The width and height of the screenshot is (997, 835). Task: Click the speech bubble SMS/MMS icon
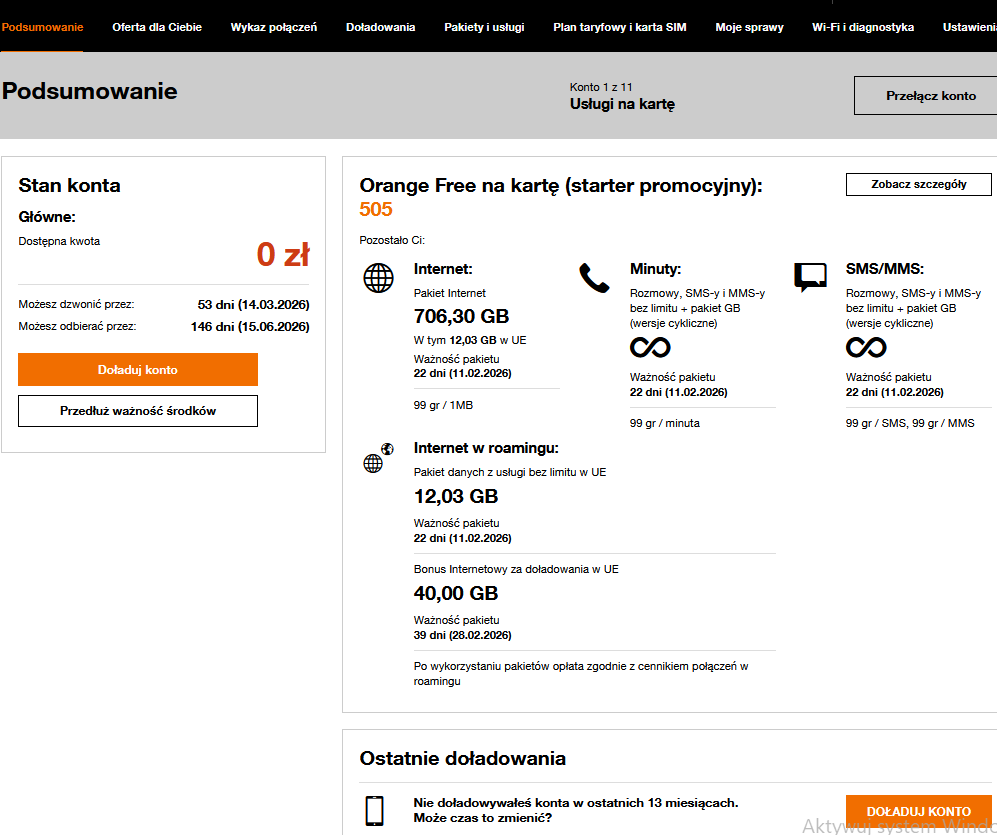(x=810, y=277)
